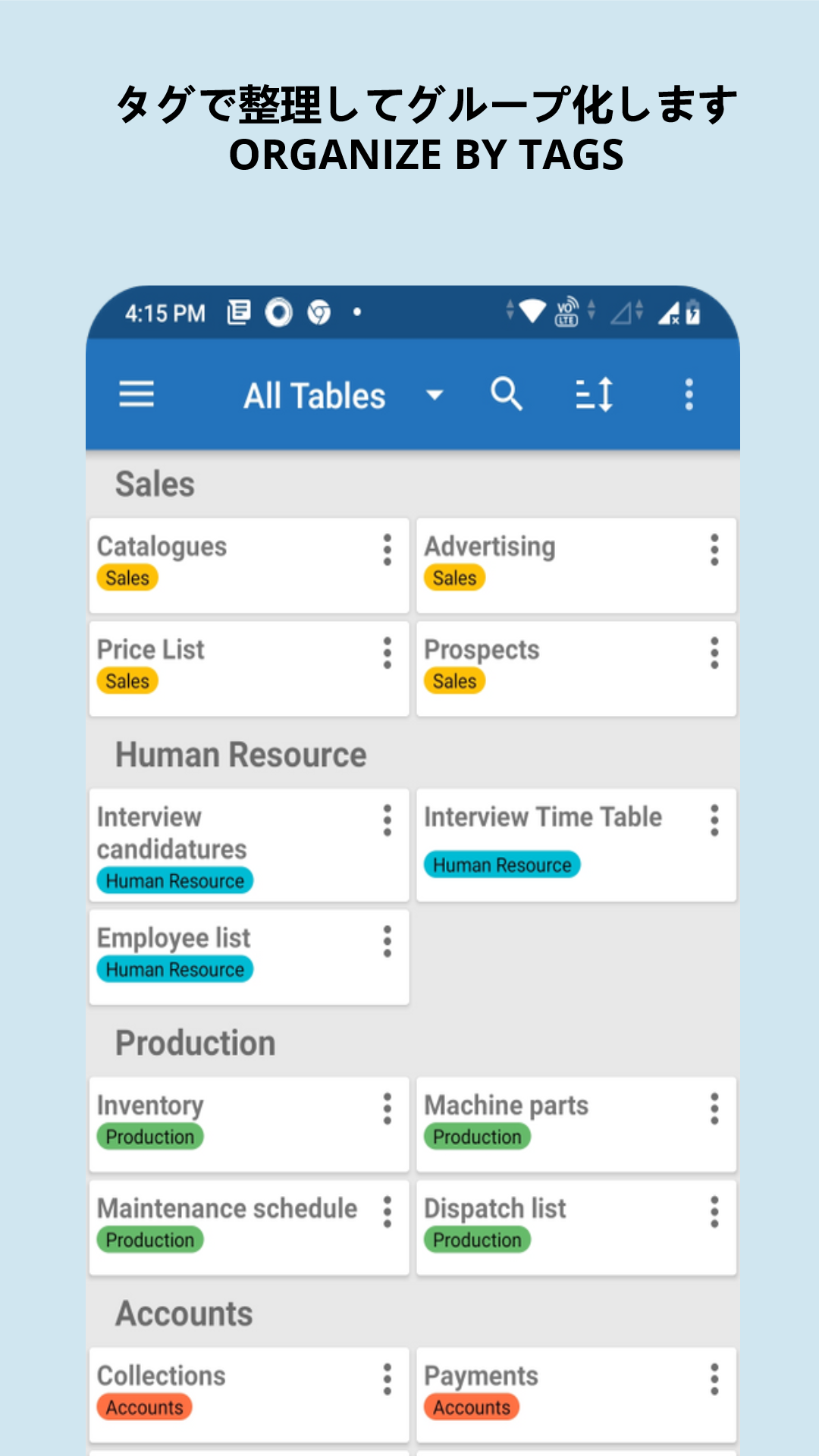Viewport: 819px width, 1456px height.
Task: Open options for Employee list
Action: click(x=388, y=941)
